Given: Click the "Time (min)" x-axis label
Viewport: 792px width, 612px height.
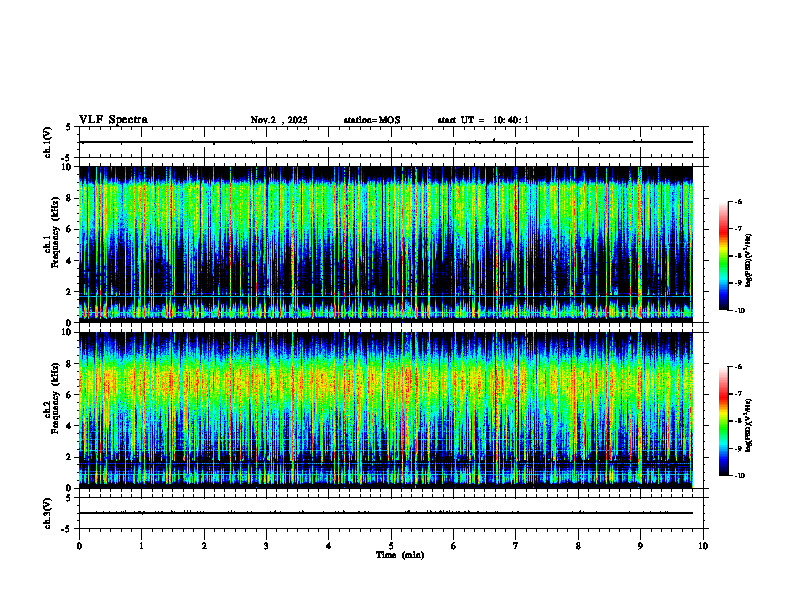Looking at the screenshot, I should tap(400, 555).
